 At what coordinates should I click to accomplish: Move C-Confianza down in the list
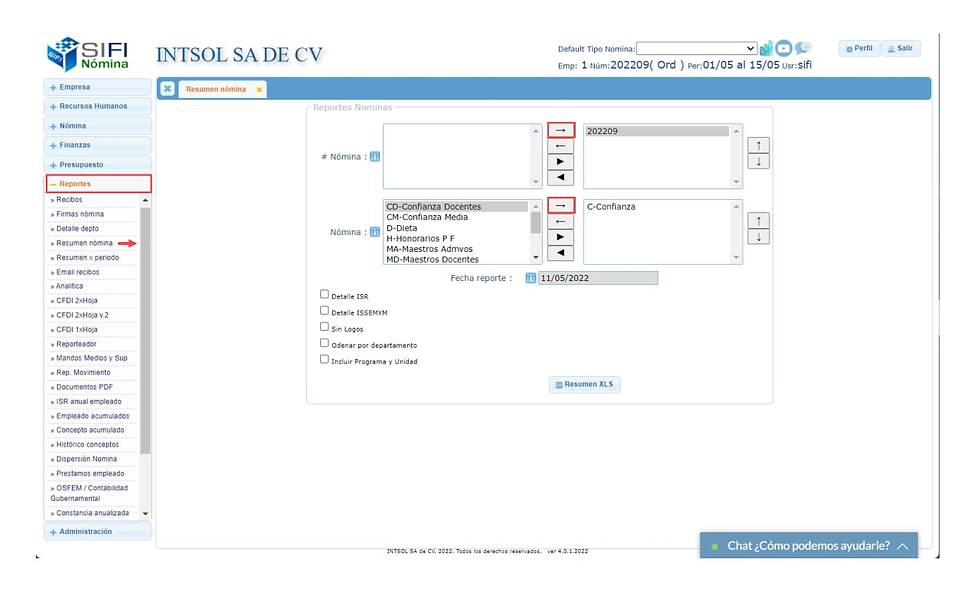(x=759, y=237)
